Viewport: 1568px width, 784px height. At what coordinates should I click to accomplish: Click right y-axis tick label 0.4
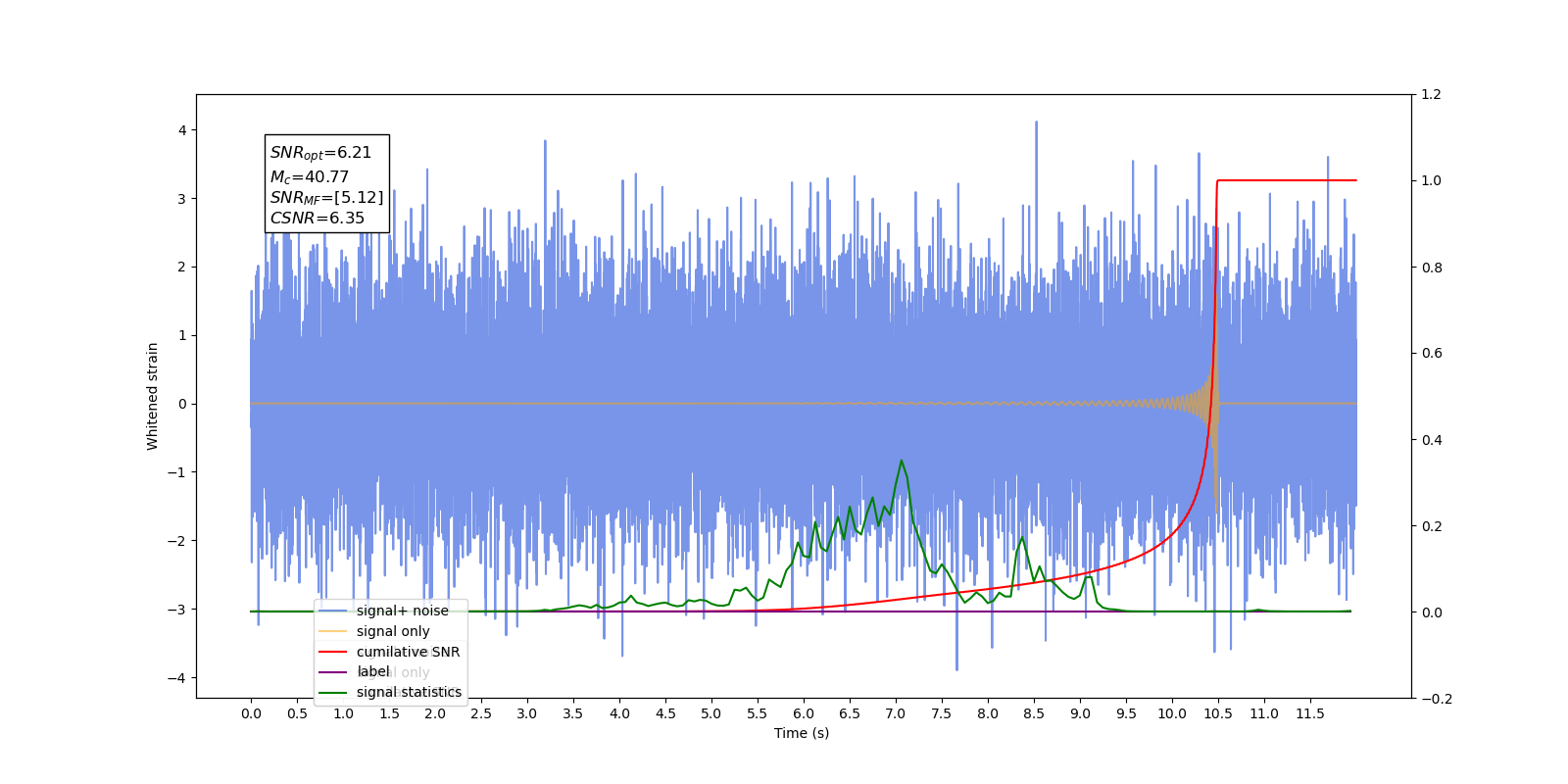pyautogui.click(x=1432, y=440)
